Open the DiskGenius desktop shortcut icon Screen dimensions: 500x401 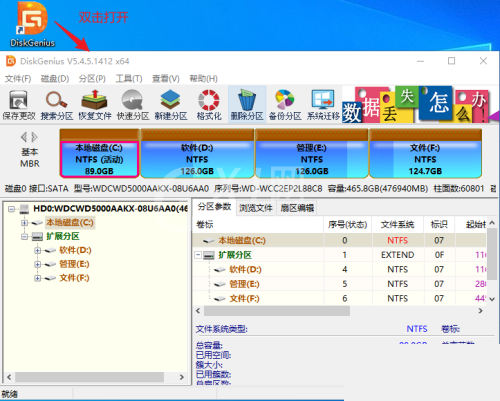click(32, 24)
